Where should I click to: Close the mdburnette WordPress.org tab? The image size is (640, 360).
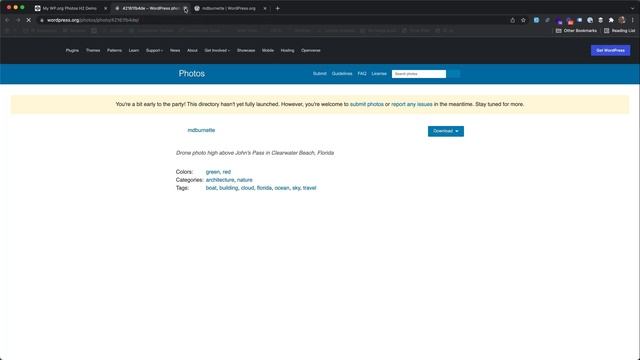click(265, 8)
